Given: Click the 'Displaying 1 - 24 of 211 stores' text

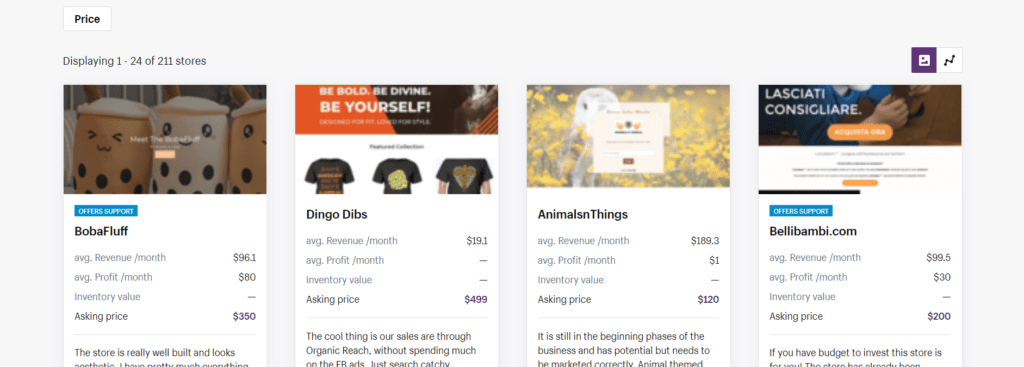Looking at the screenshot, I should pyautogui.click(x=135, y=61).
